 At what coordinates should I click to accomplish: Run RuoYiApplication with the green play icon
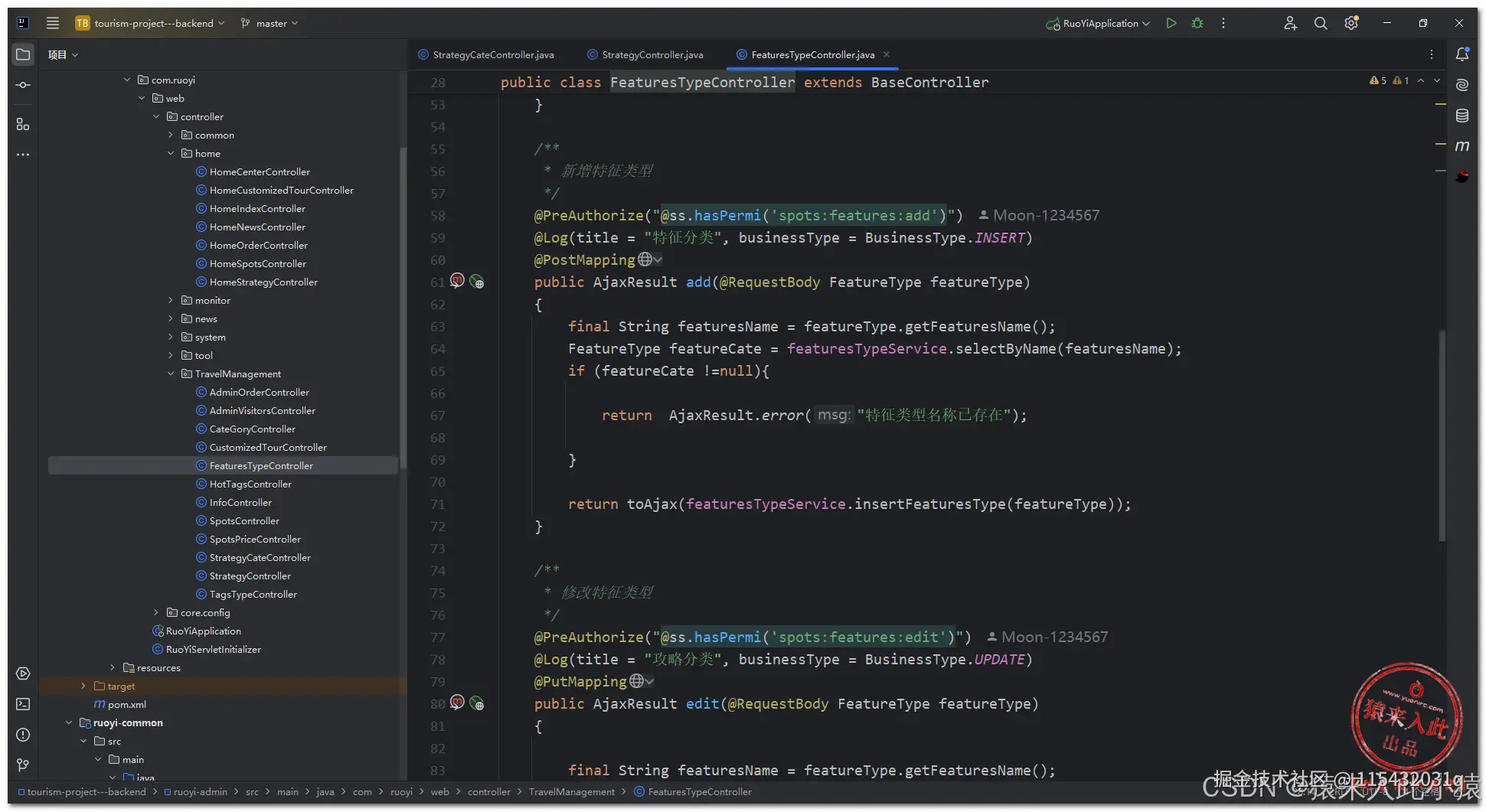1171,23
